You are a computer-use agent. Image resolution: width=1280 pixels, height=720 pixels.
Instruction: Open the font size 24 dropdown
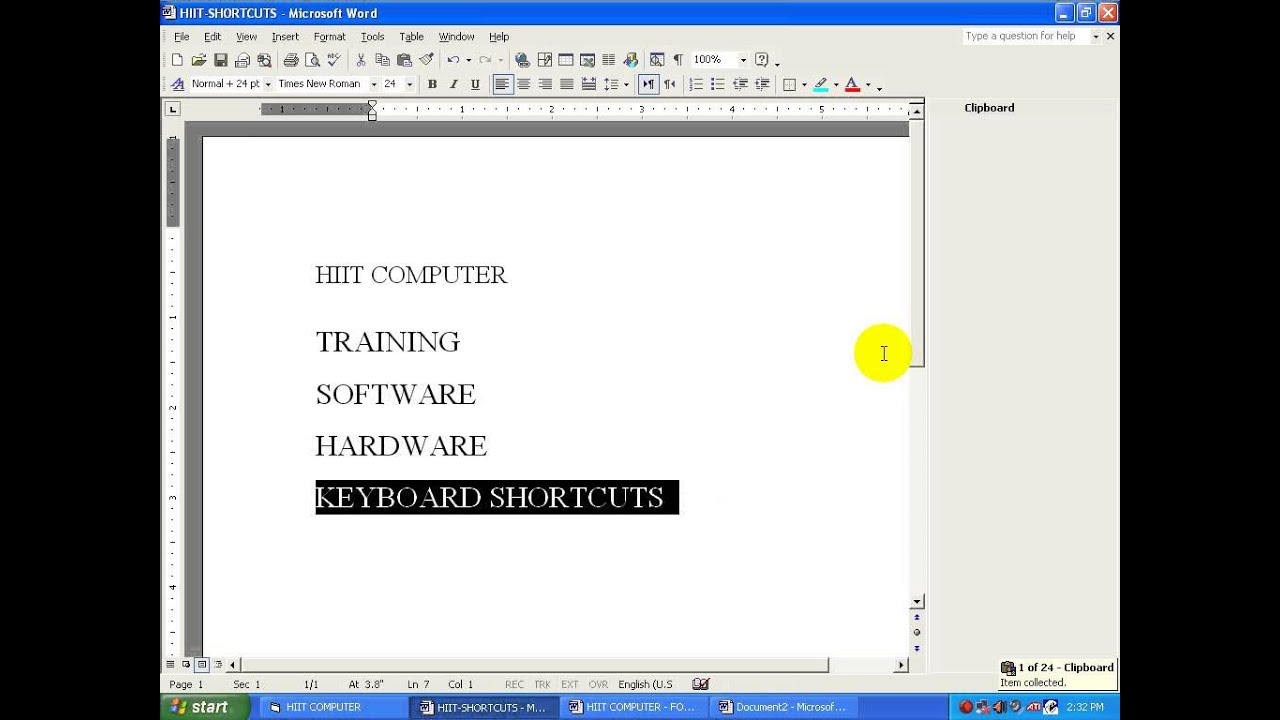tap(409, 84)
